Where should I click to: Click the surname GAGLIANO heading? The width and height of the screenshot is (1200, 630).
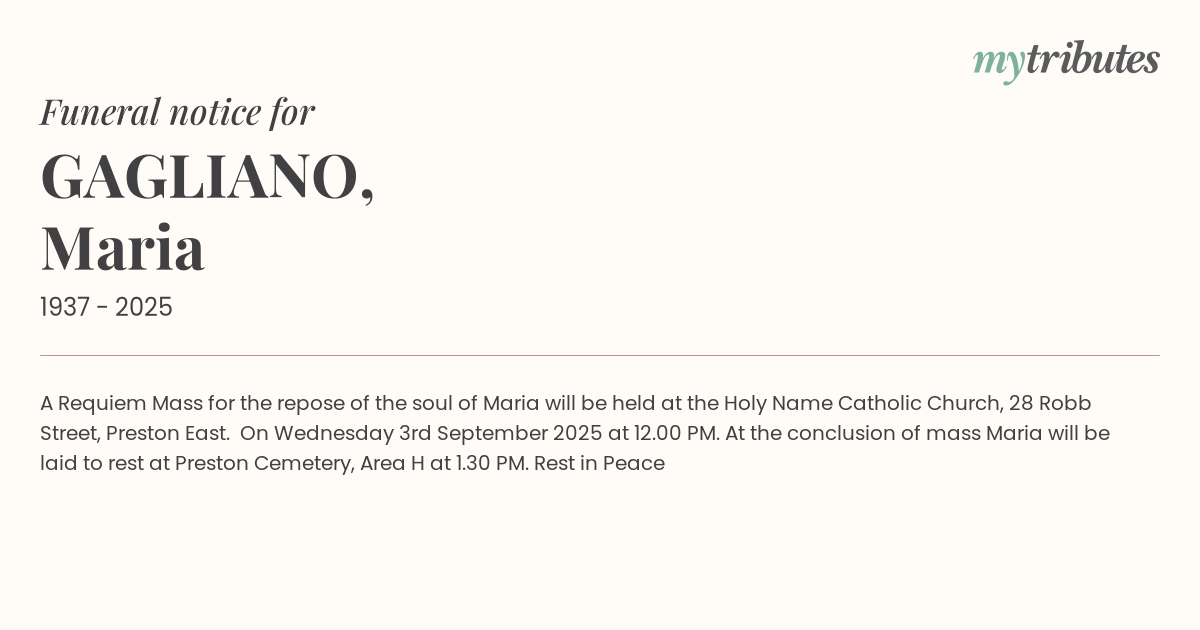coord(206,177)
